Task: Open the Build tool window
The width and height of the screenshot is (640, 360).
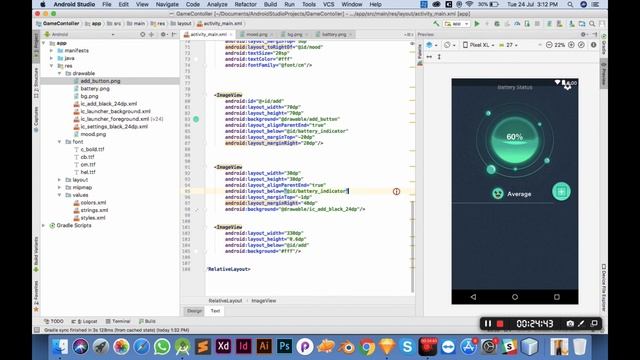Action: 147,321
